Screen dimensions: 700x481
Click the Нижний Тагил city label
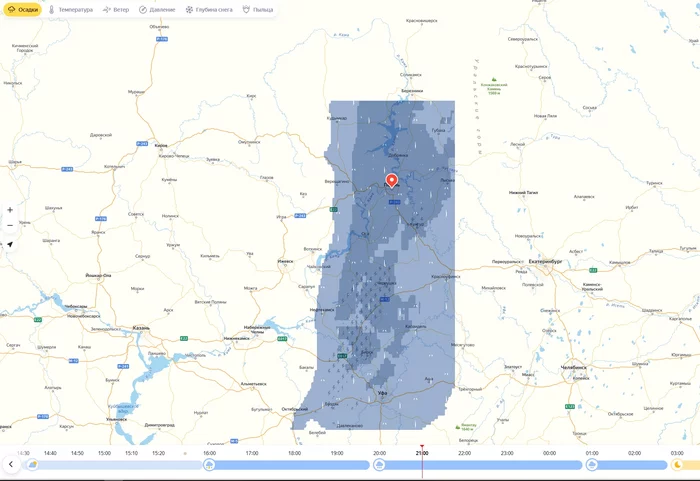click(523, 193)
